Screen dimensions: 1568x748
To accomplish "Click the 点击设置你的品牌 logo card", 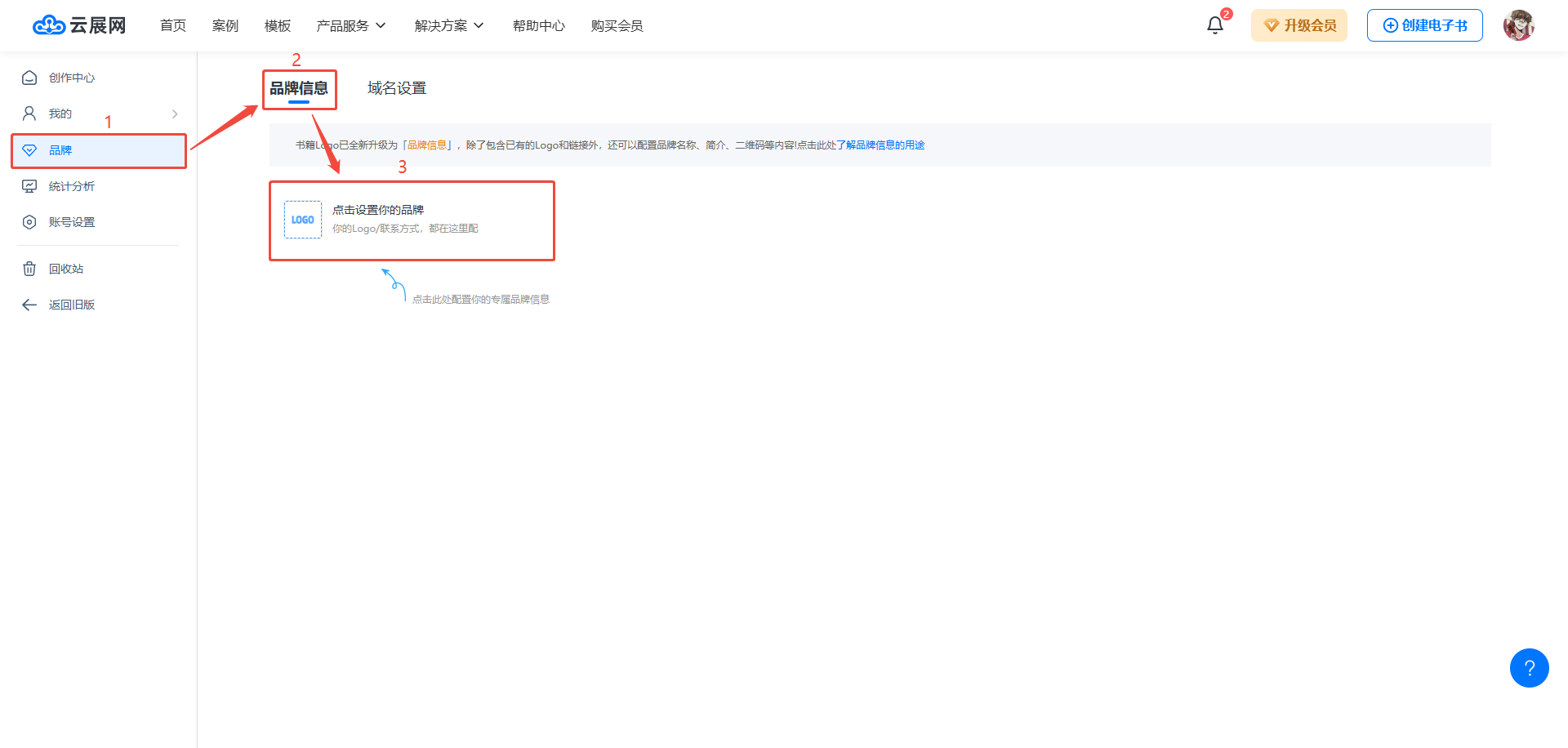I will click(412, 220).
